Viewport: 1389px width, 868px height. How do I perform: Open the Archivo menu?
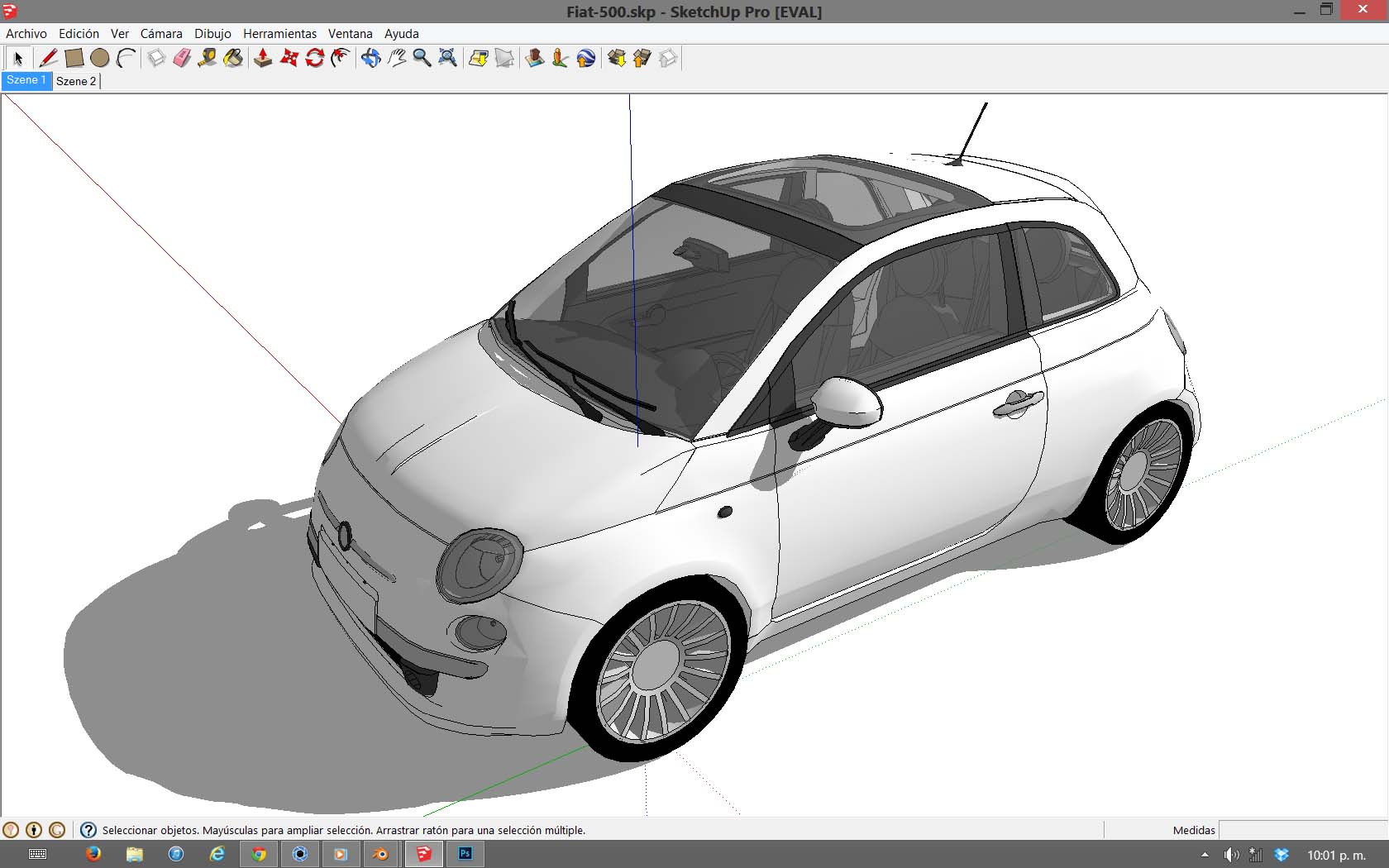pyautogui.click(x=26, y=34)
